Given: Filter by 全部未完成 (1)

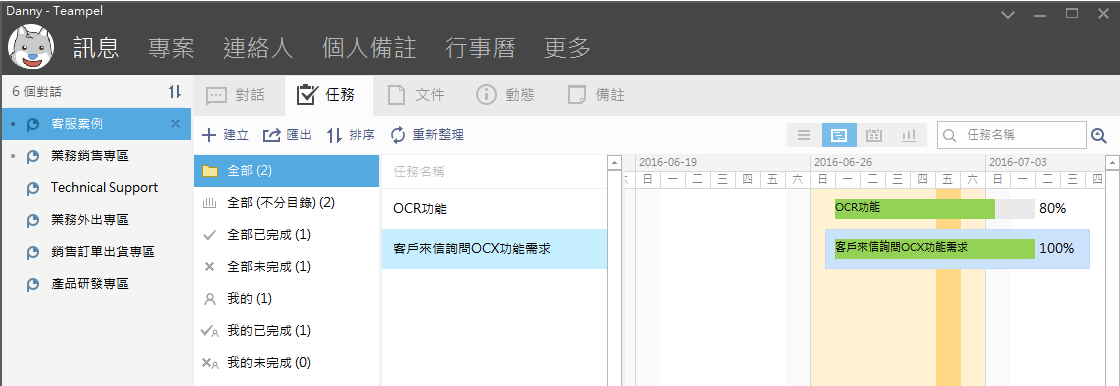Looking at the screenshot, I should click(286, 267).
